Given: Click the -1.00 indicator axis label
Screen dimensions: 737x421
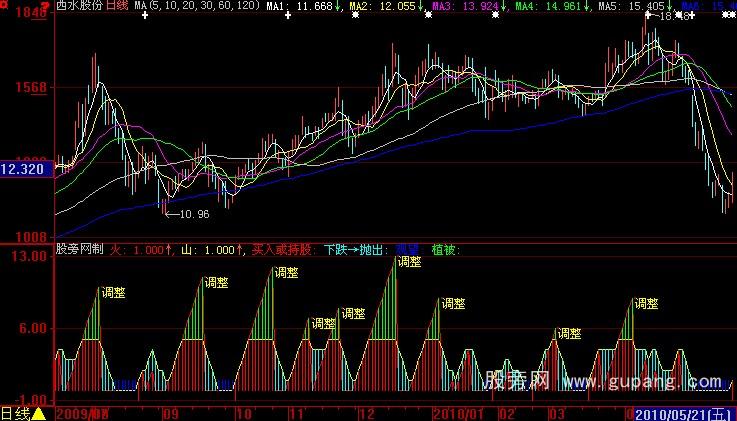Looking at the screenshot, I should point(29,399).
